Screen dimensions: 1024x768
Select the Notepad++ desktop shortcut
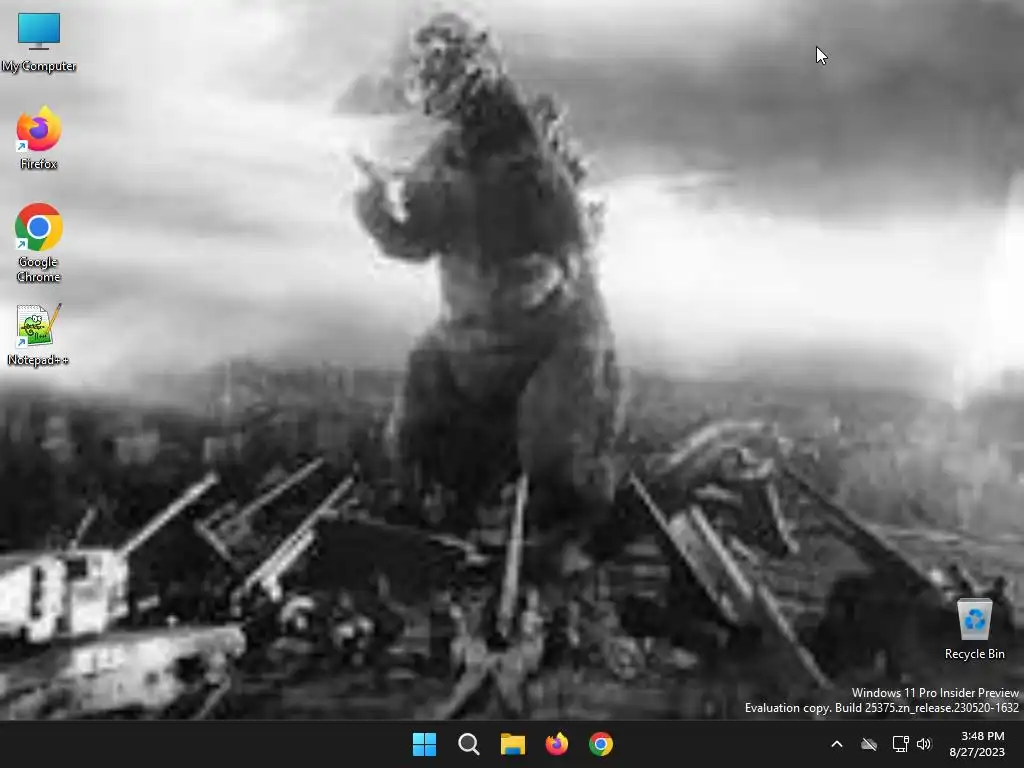pos(39,335)
